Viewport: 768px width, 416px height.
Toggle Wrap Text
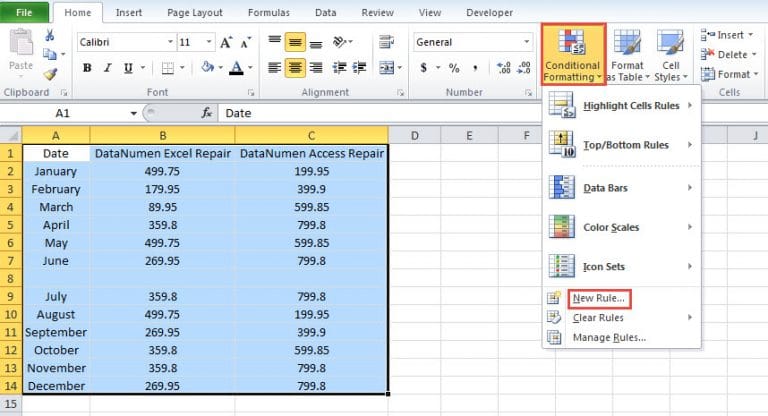(x=386, y=42)
